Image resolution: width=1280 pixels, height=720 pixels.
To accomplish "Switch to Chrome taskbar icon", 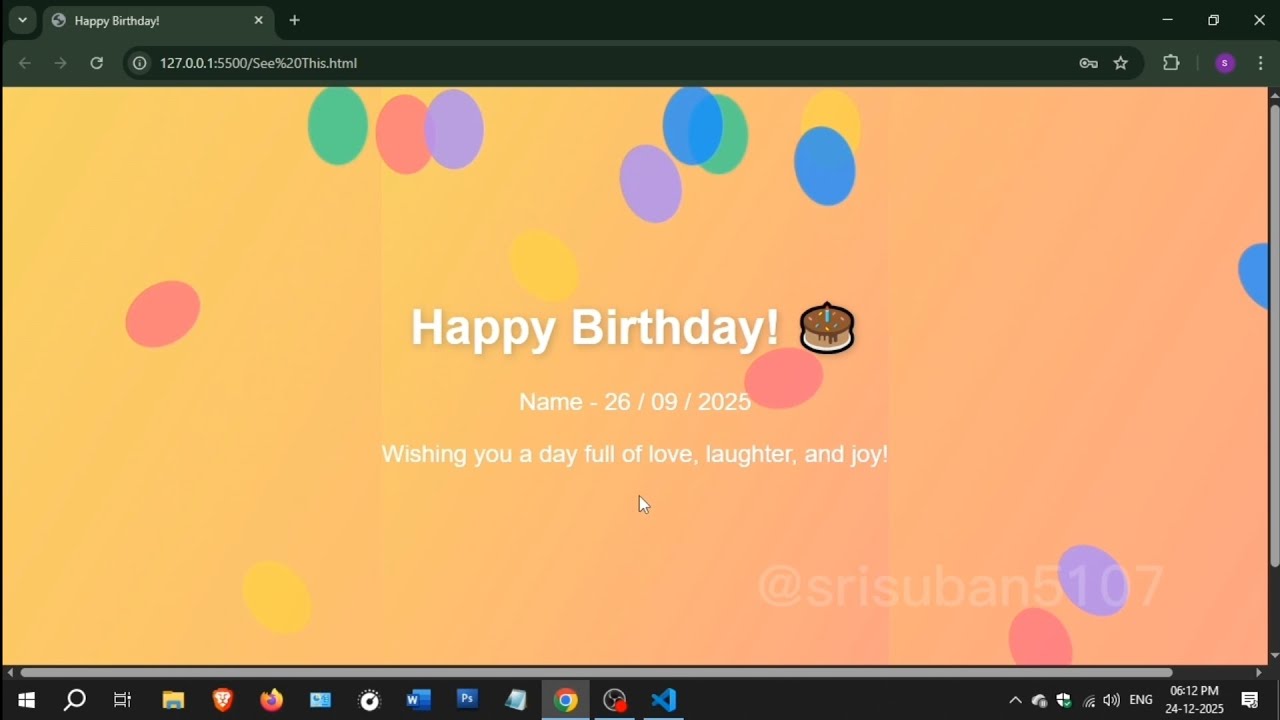I will 566,700.
